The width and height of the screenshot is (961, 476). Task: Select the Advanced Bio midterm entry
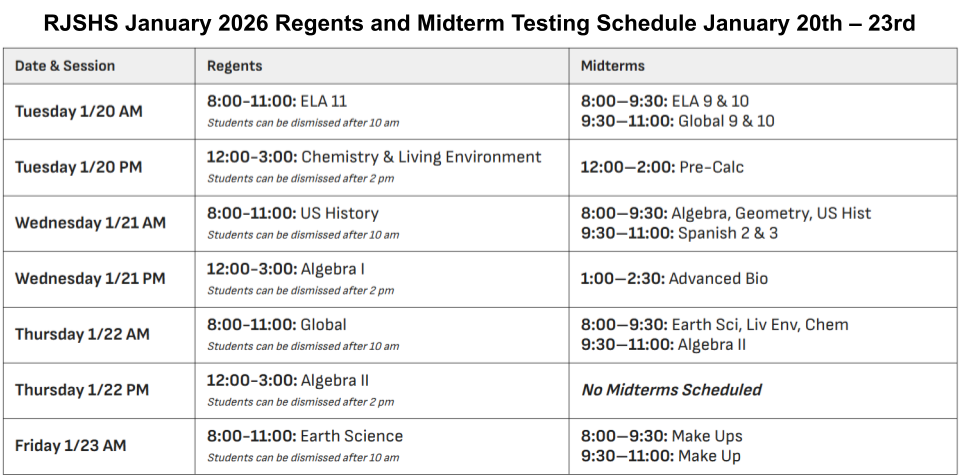point(674,278)
